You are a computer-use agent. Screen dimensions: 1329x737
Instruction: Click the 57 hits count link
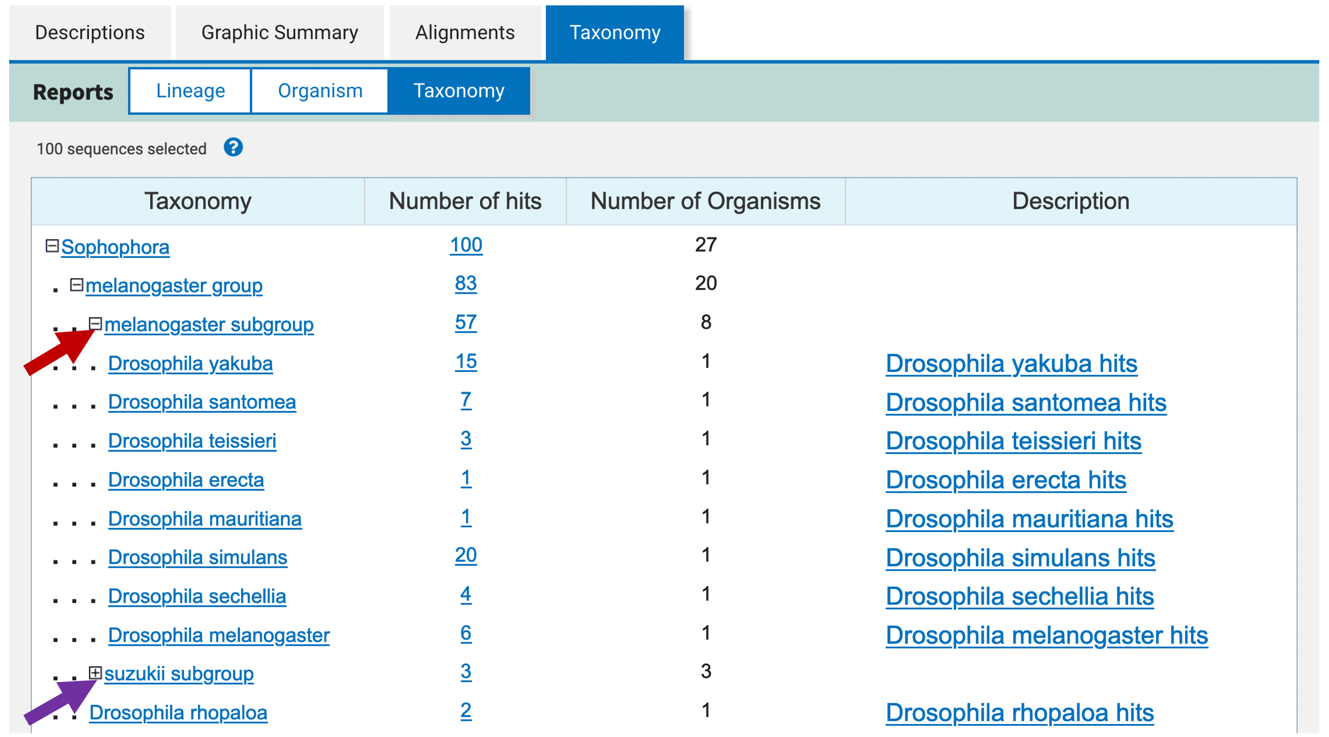pos(466,323)
